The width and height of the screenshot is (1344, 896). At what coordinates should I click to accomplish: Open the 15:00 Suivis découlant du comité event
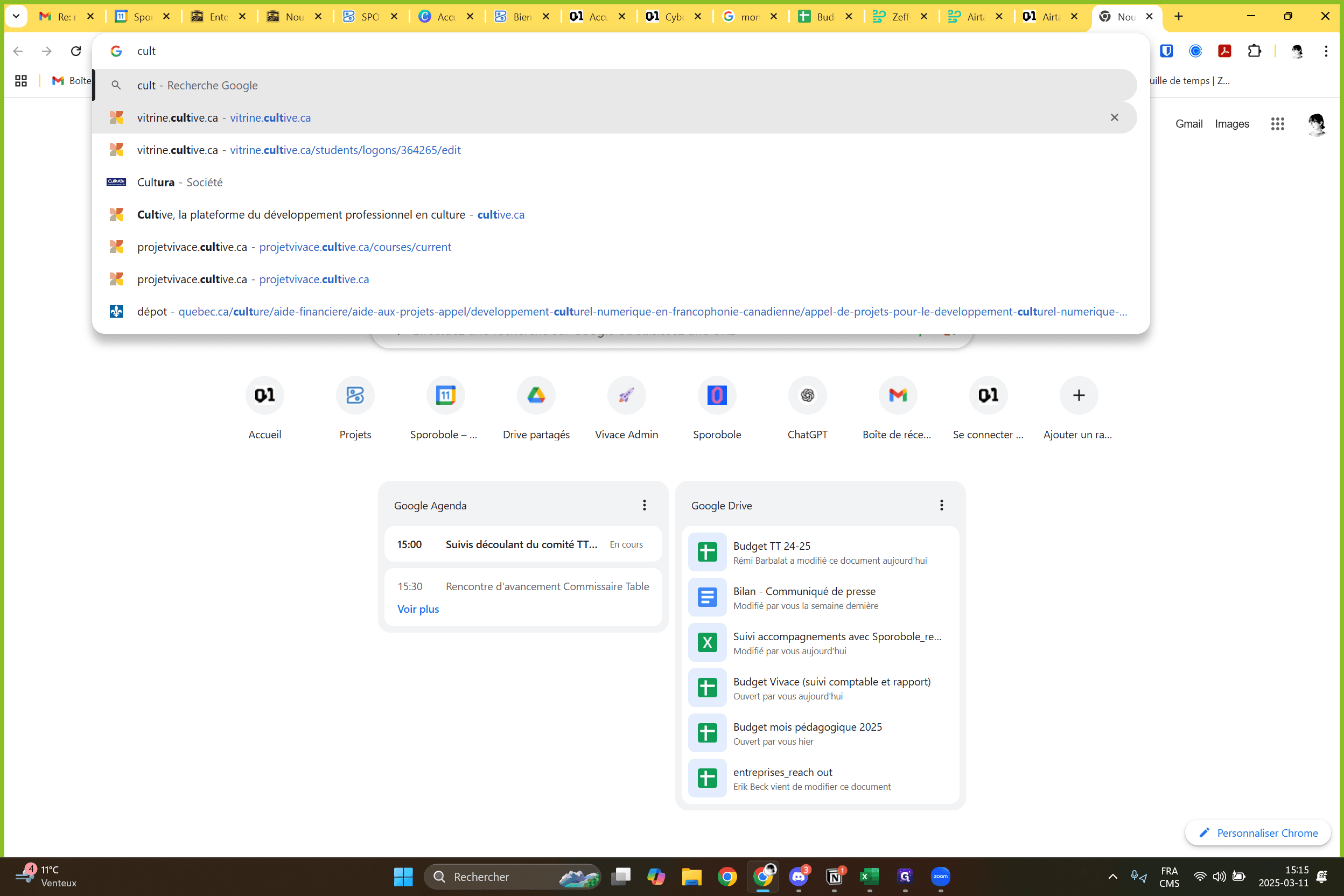[x=523, y=544]
